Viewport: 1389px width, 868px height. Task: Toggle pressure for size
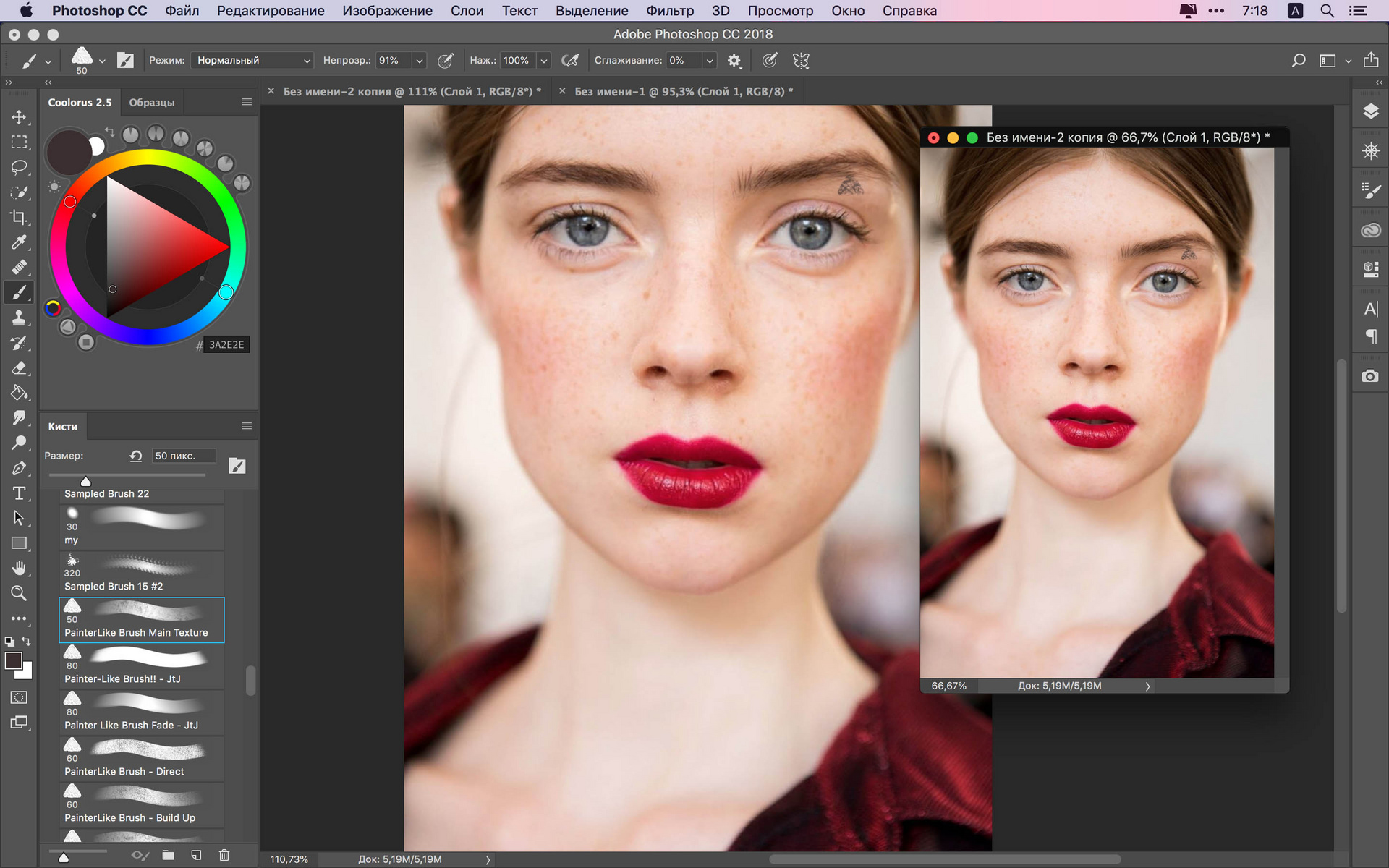tap(770, 61)
